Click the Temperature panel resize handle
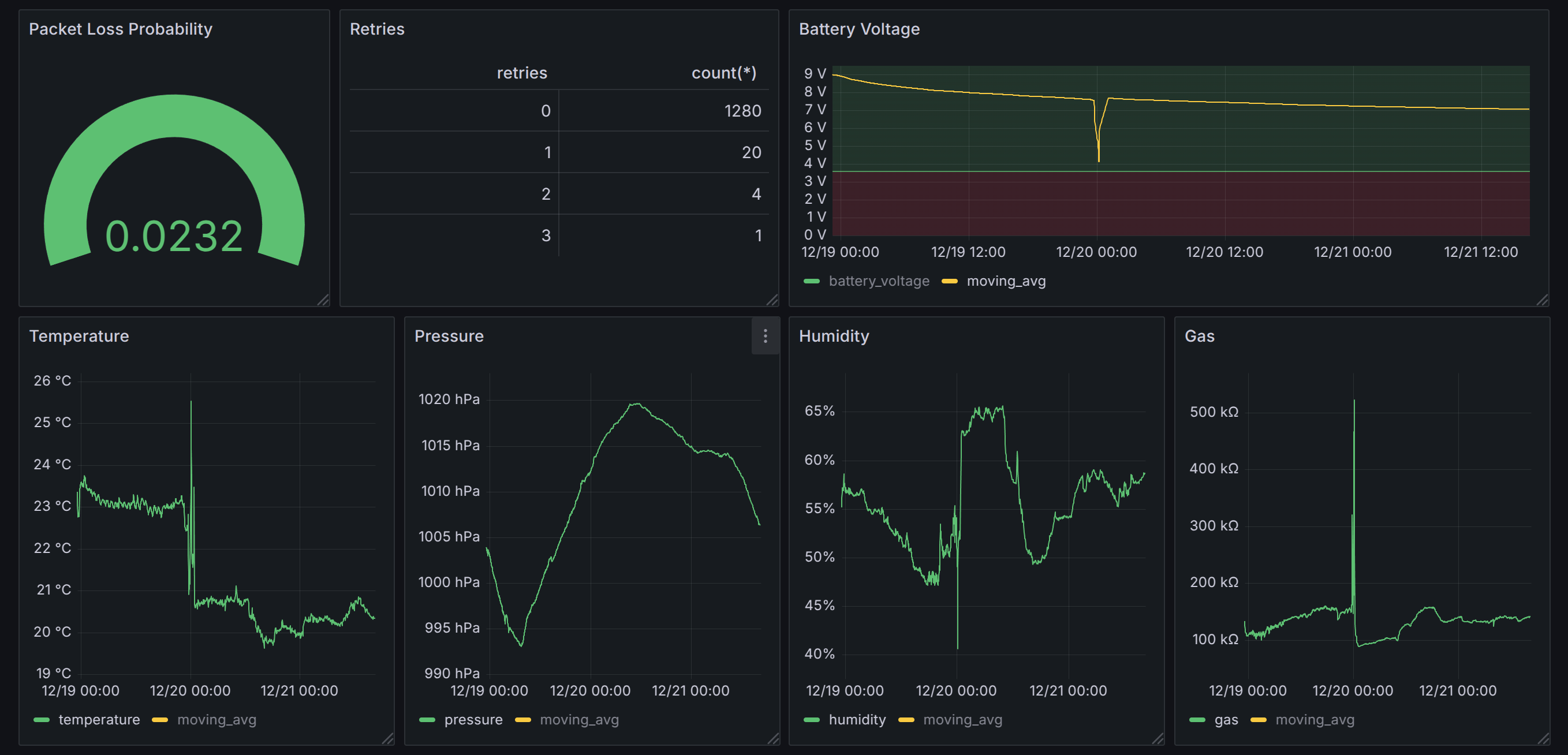The height and width of the screenshot is (755, 1568). [x=388, y=739]
